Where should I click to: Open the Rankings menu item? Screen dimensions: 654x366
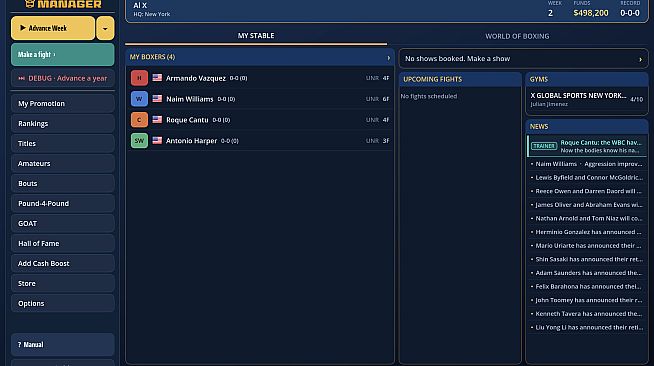(63, 123)
